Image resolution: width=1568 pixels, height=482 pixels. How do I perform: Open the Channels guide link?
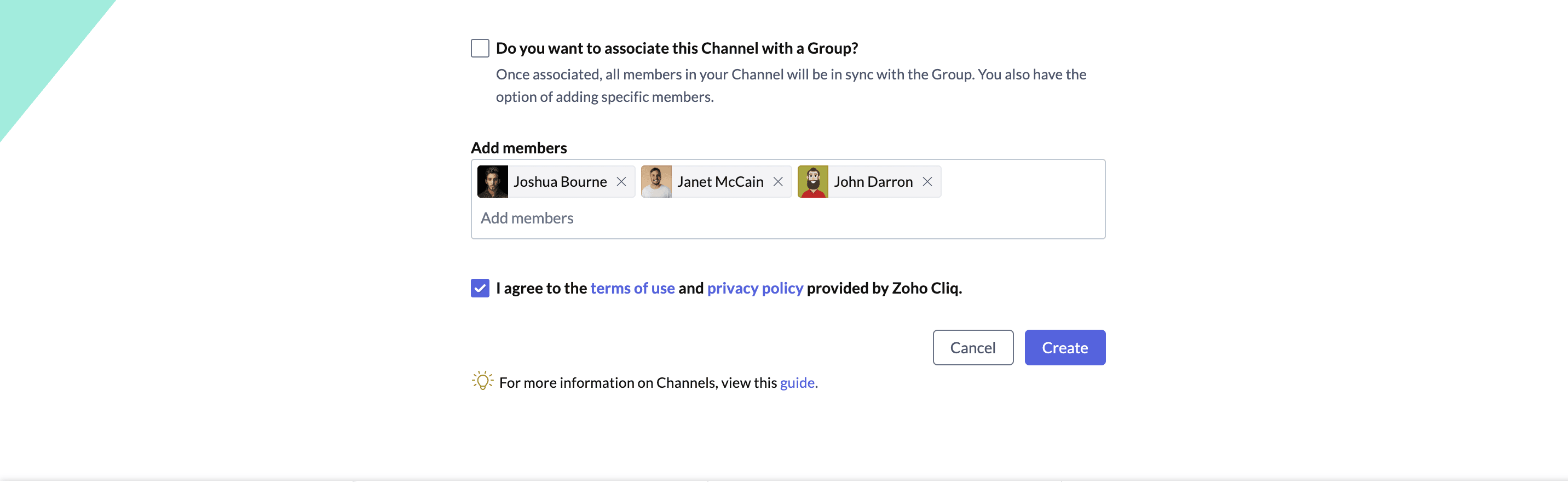pyautogui.click(x=797, y=383)
